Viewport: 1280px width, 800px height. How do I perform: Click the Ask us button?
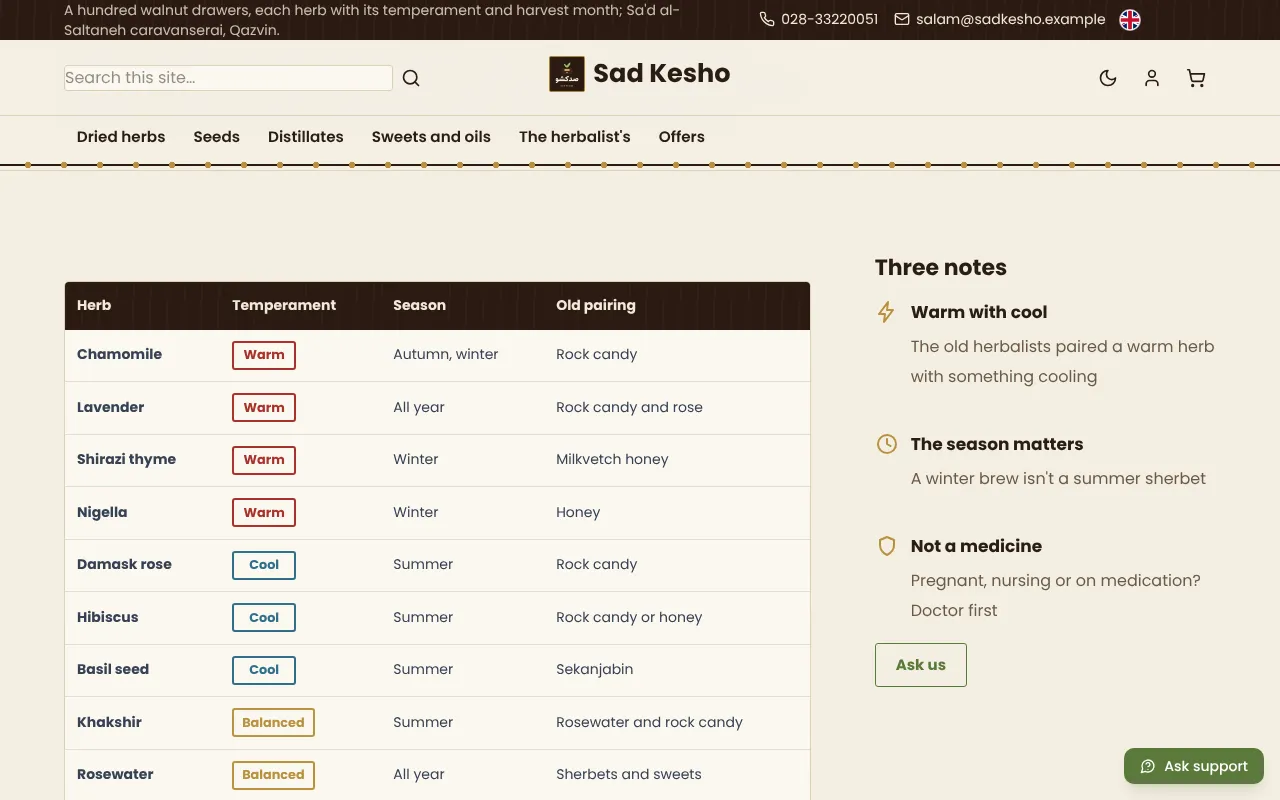point(921,665)
